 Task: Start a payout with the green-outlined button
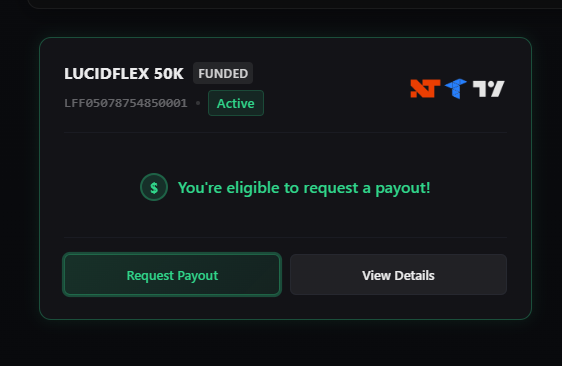coord(172,275)
